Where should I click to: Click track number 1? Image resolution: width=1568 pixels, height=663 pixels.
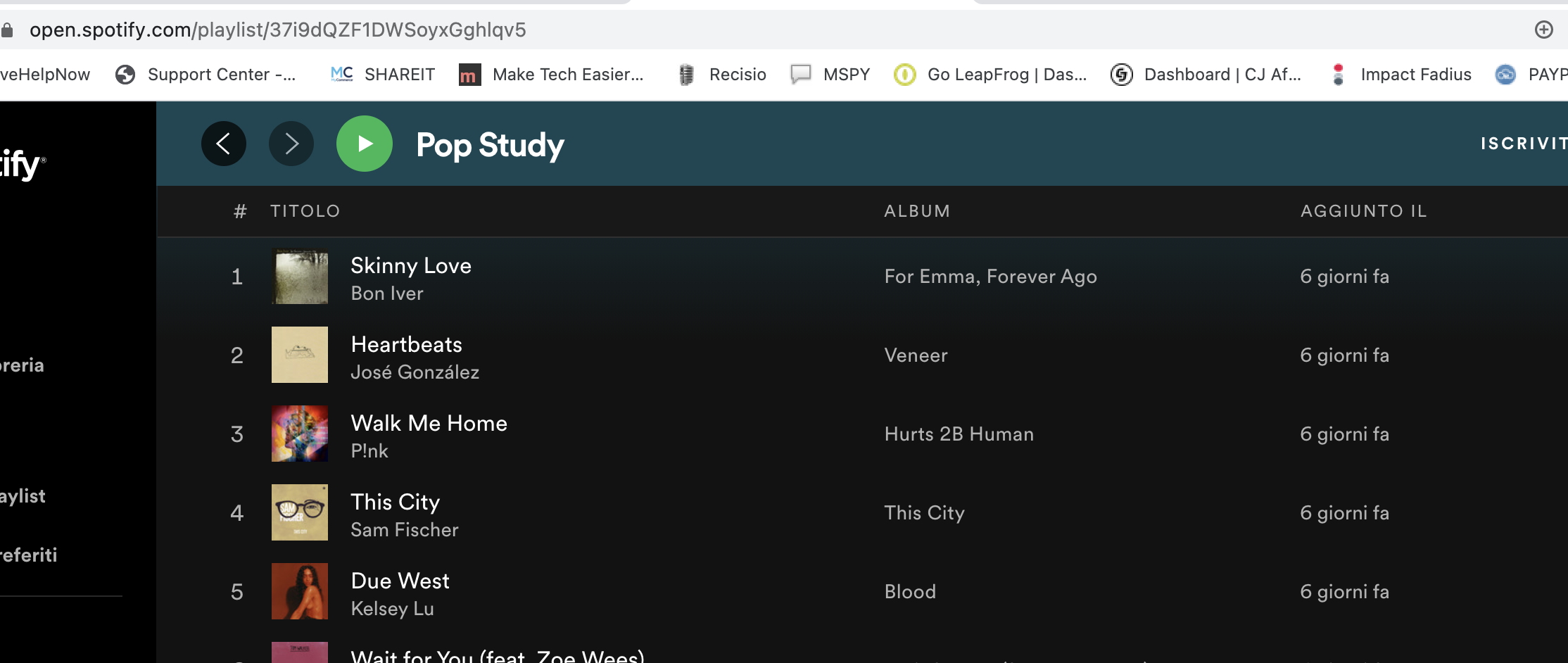(x=237, y=277)
